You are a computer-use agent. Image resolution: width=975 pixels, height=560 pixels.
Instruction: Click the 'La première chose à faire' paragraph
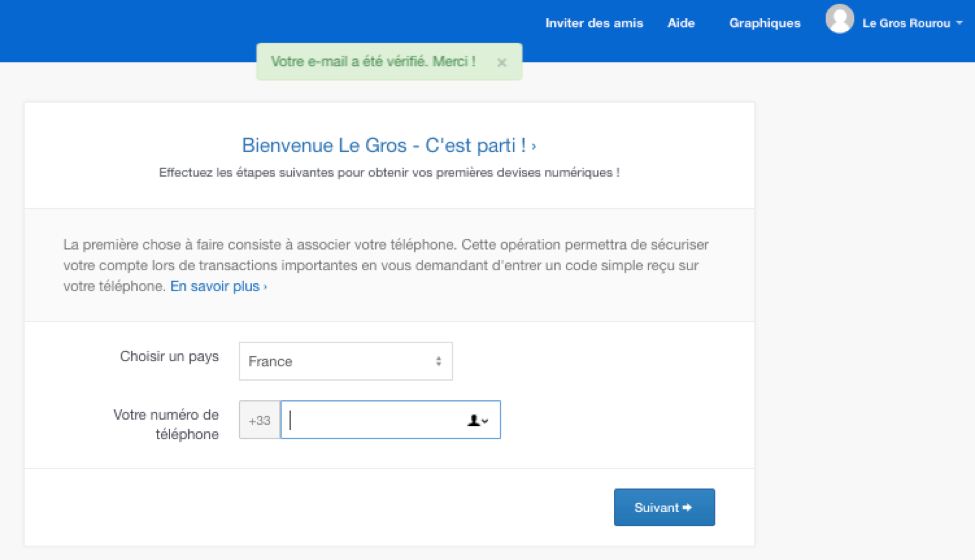click(386, 265)
